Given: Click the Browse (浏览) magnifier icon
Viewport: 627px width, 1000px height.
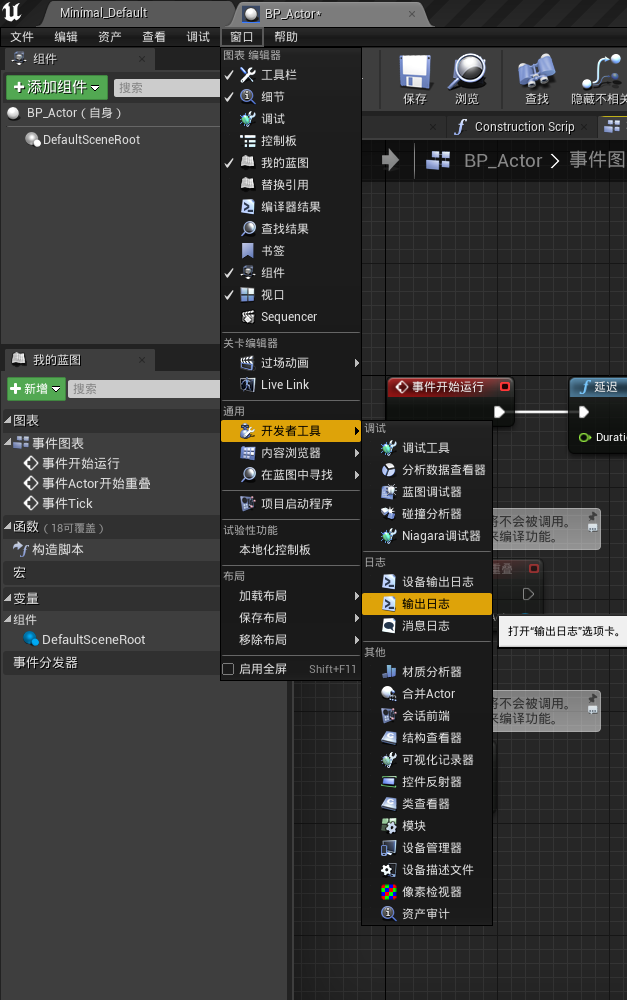Looking at the screenshot, I should pyautogui.click(x=466, y=74).
